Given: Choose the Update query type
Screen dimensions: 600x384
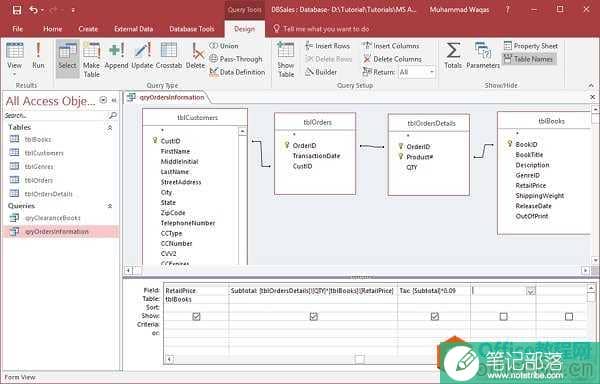Looking at the screenshot, I should [x=142, y=56].
